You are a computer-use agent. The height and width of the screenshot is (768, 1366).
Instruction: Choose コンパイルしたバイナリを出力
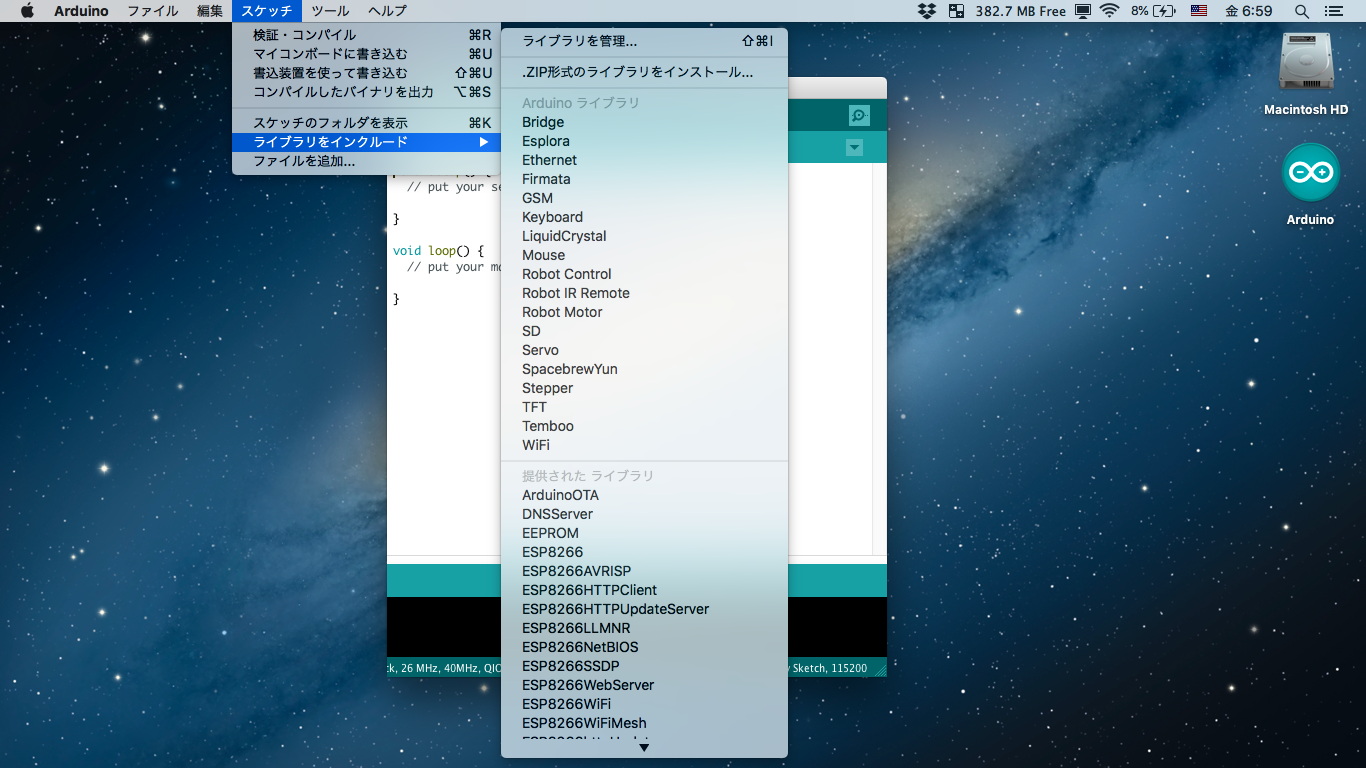pos(366,92)
